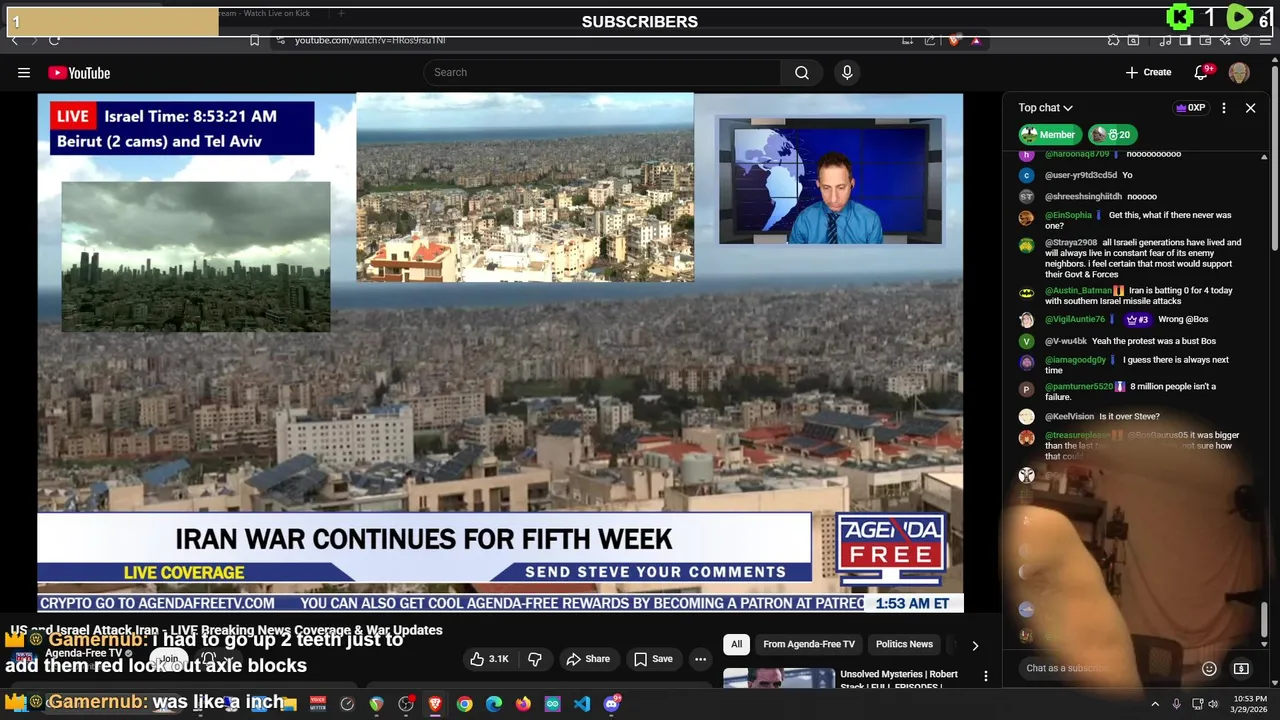Open the Brave playlist music icon

pos(1165,40)
